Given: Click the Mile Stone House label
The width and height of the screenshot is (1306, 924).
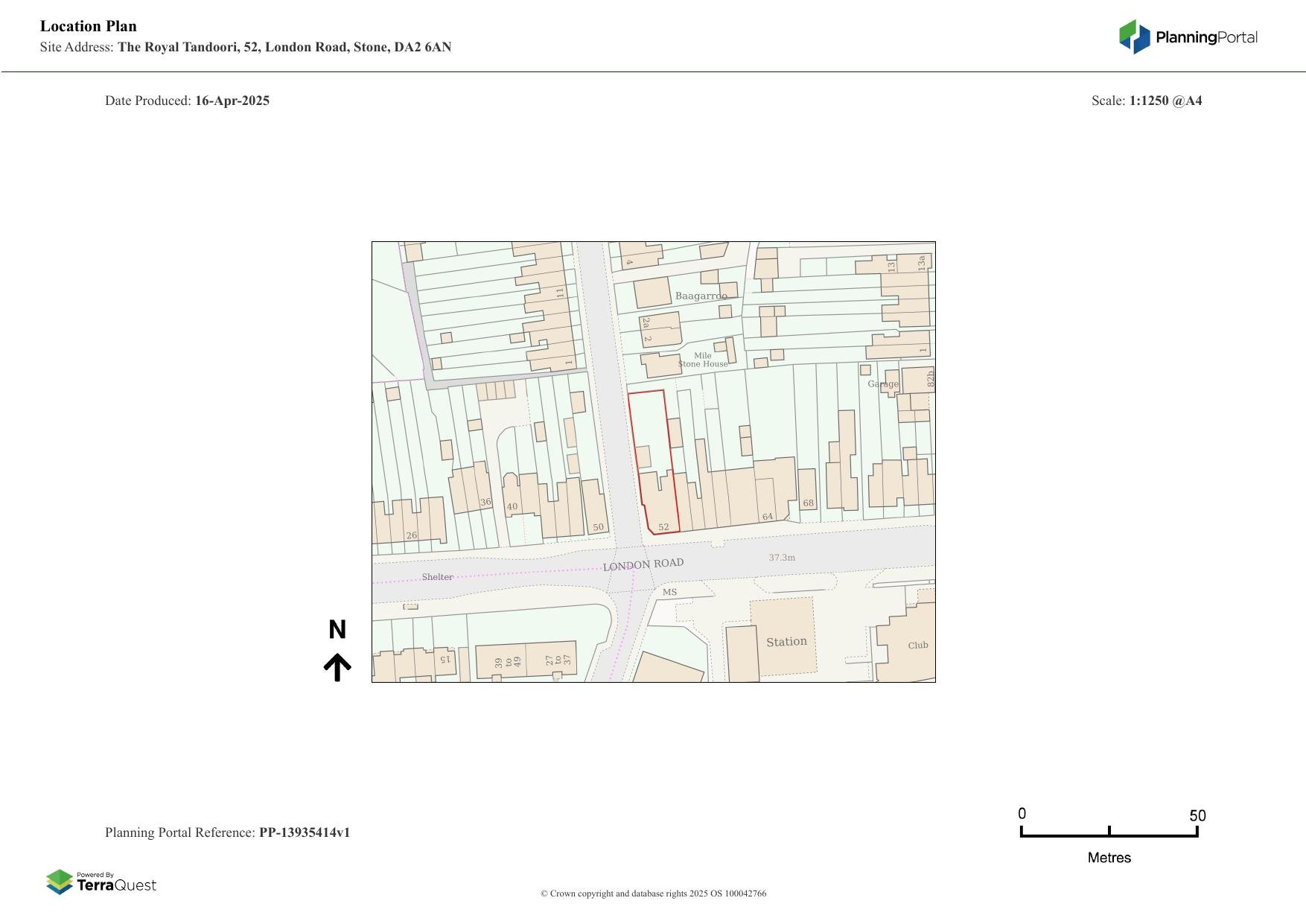Looking at the screenshot, I should [x=702, y=360].
